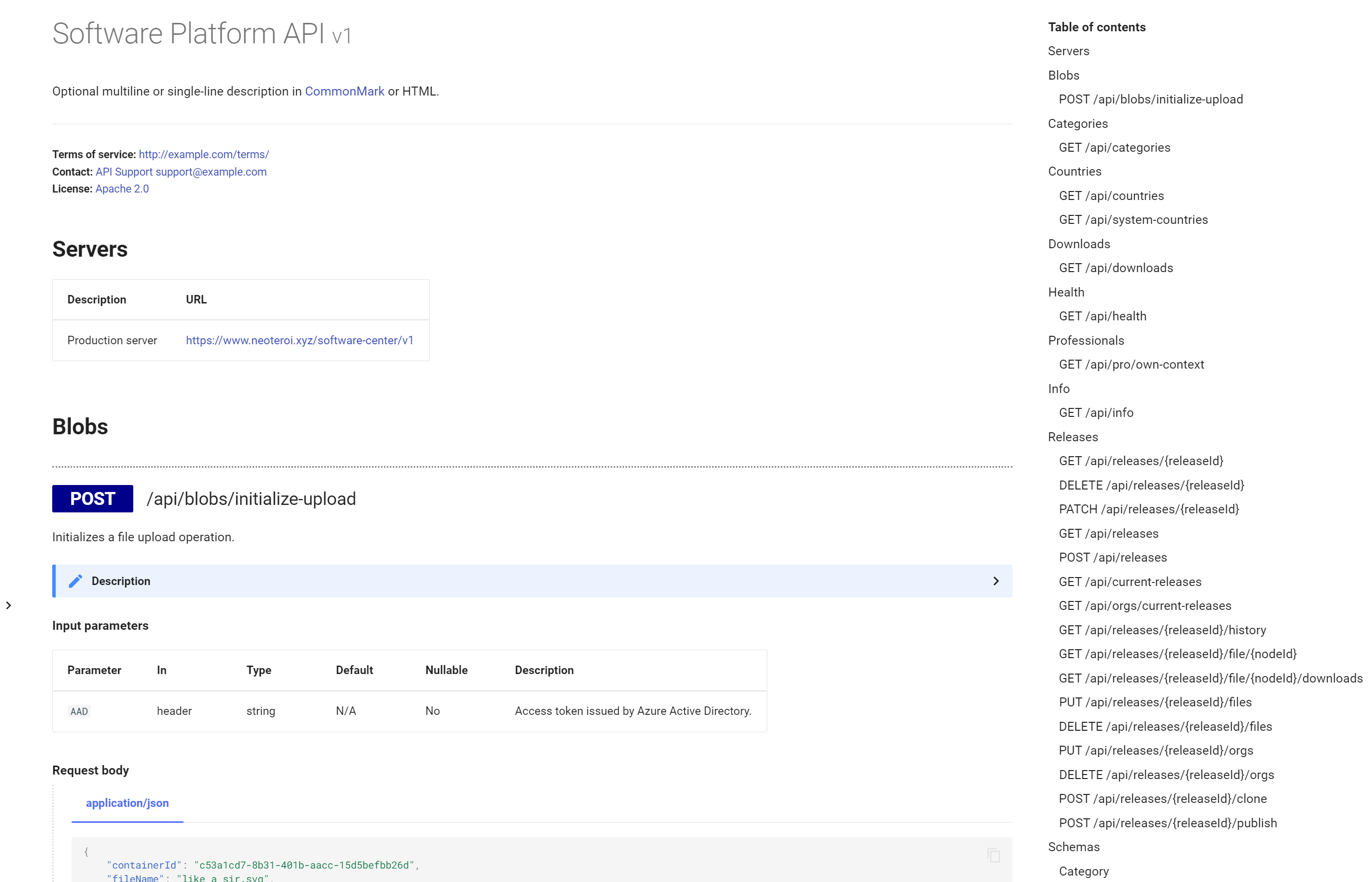Viewport: 1372px width, 882px height.
Task: Switch to the application/json tab
Action: [x=127, y=803]
